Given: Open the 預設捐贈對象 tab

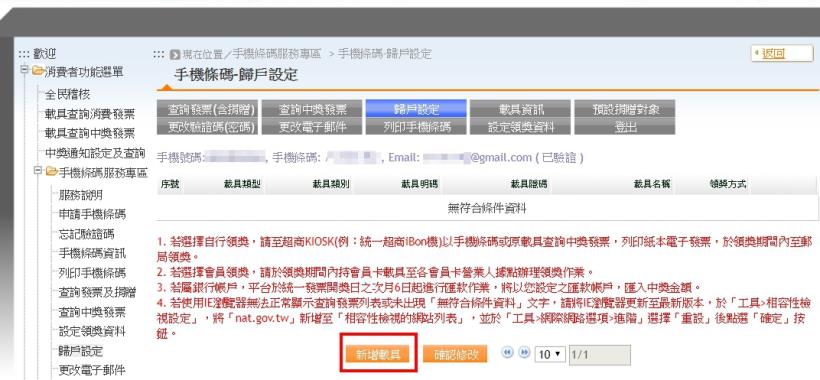Looking at the screenshot, I should 625,109.
